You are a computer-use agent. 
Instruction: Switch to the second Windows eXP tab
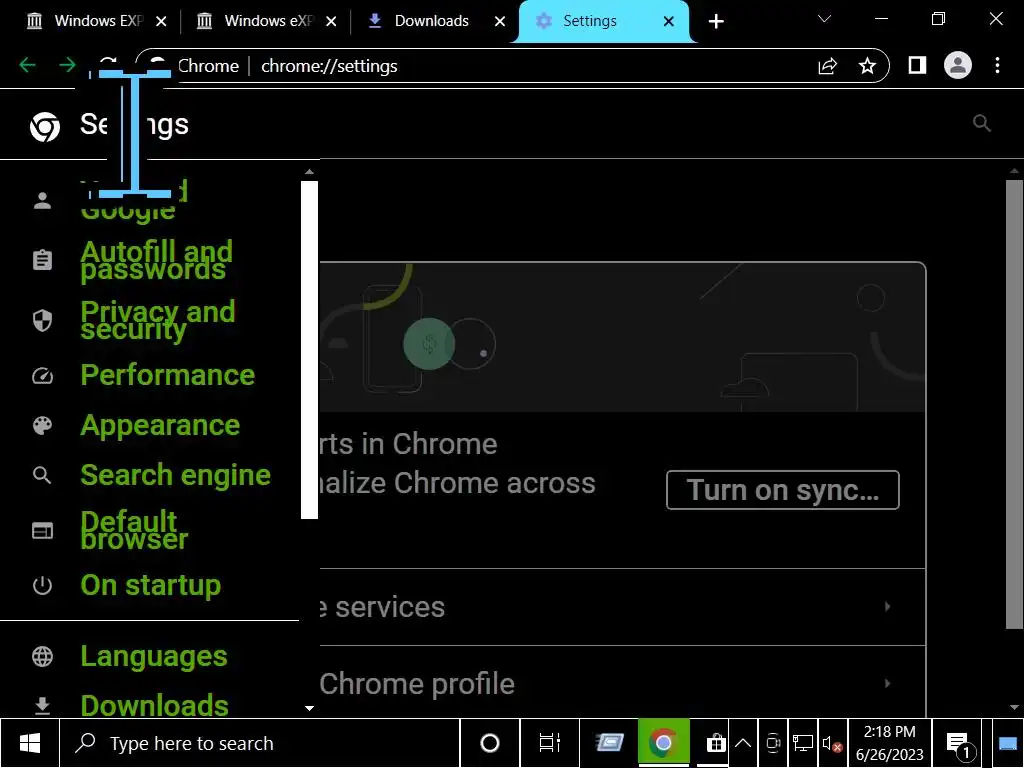[x=266, y=21]
